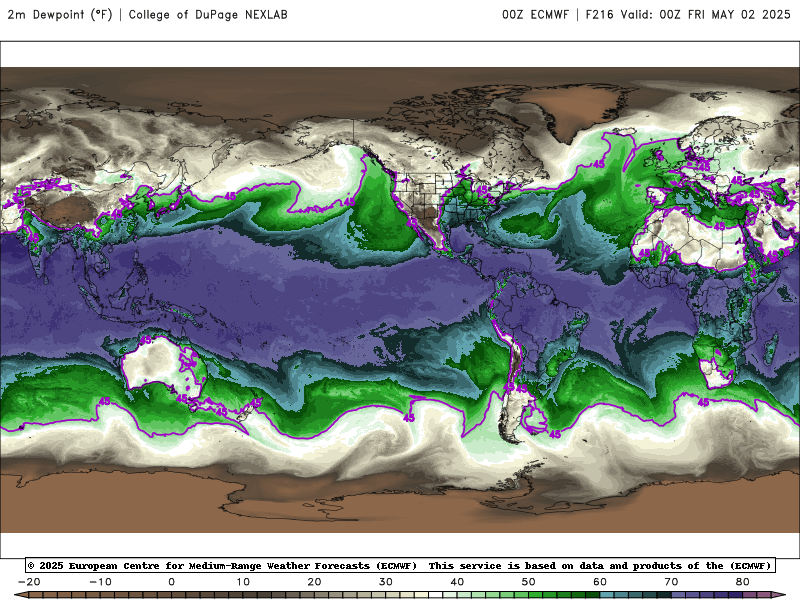
Task: Click the '2m Dewpoint (°F)' title text
Action: [x=60, y=15]
